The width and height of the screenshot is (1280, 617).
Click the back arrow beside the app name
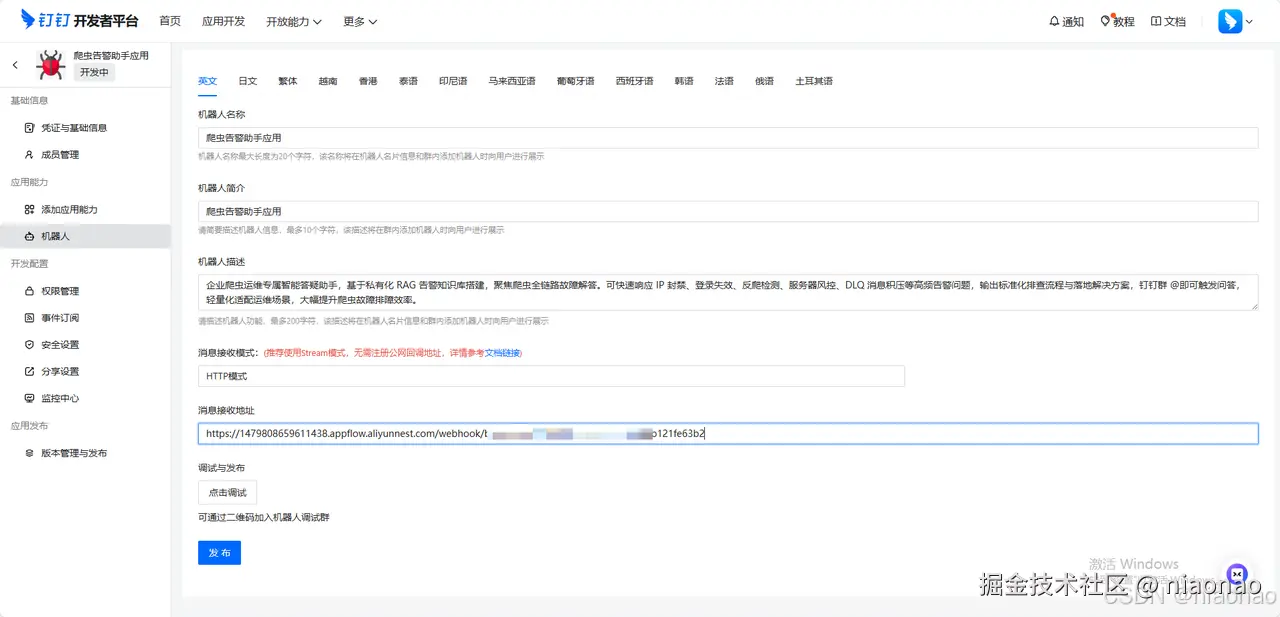pos(14,64)
